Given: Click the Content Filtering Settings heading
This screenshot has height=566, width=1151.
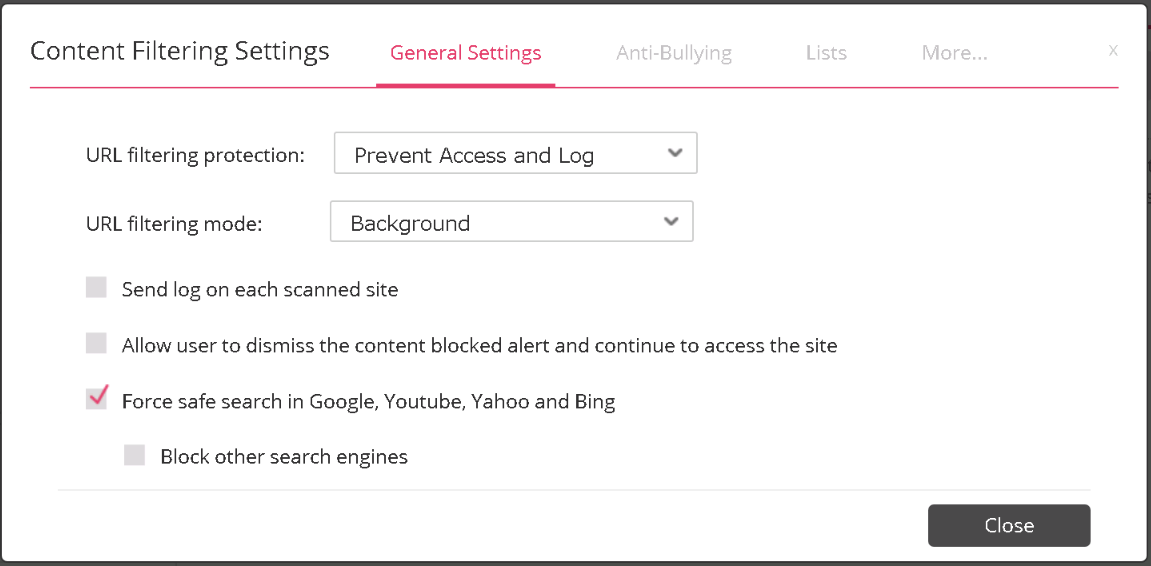Looking at the screenshot, I should point(180,51).
